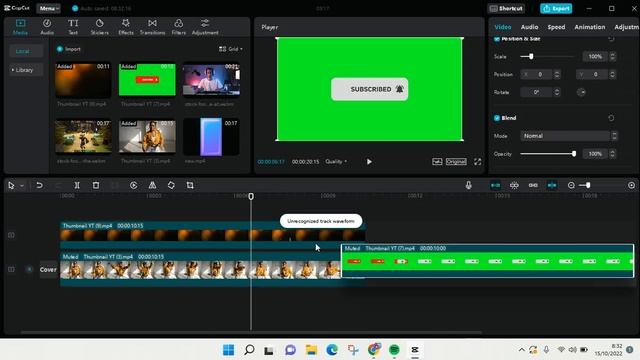This screenshot has width=640, height=360.
Task: Toggle the Position & Size checkbox
Action: pyautogui.click(x=497, y=39)
